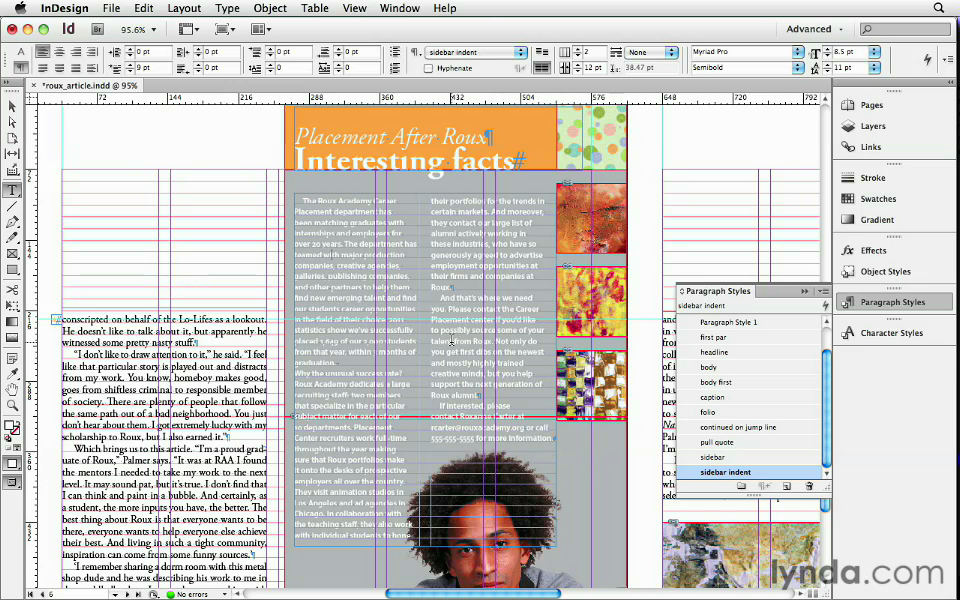Activate the Type tool

(x=12, y=191)
